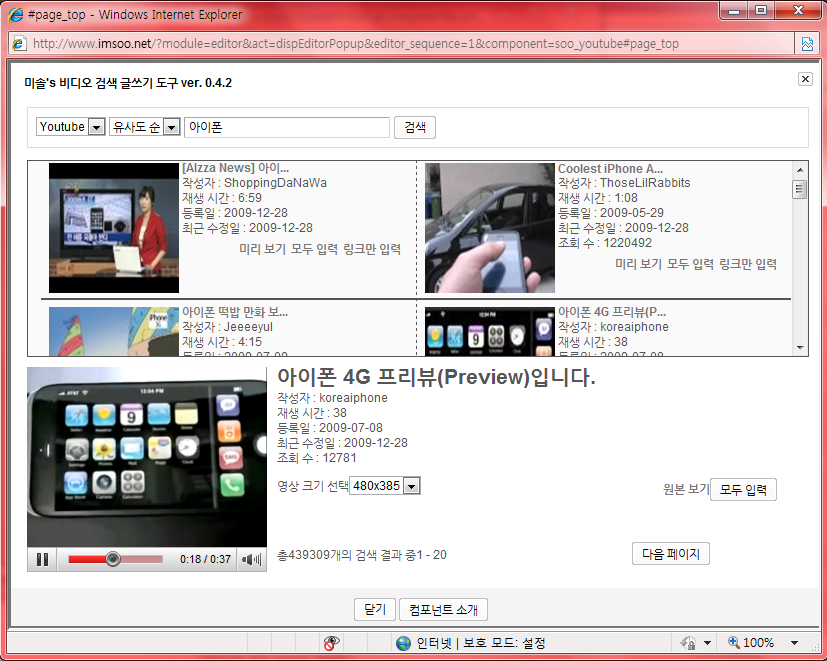Open the 아이폰 4G 프리뷰 result thumbnail
The height and width of the screenshot is (661, 827).
pyautogui.click(x=490, y=331)
